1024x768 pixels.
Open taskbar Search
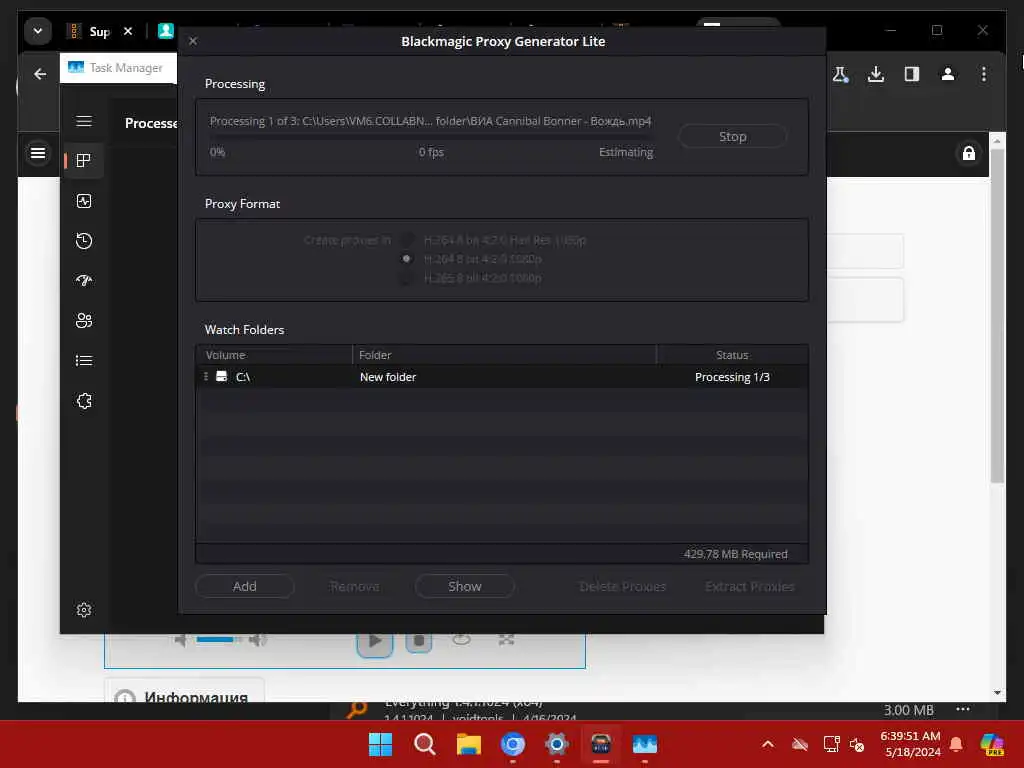(x=424, y=744)
